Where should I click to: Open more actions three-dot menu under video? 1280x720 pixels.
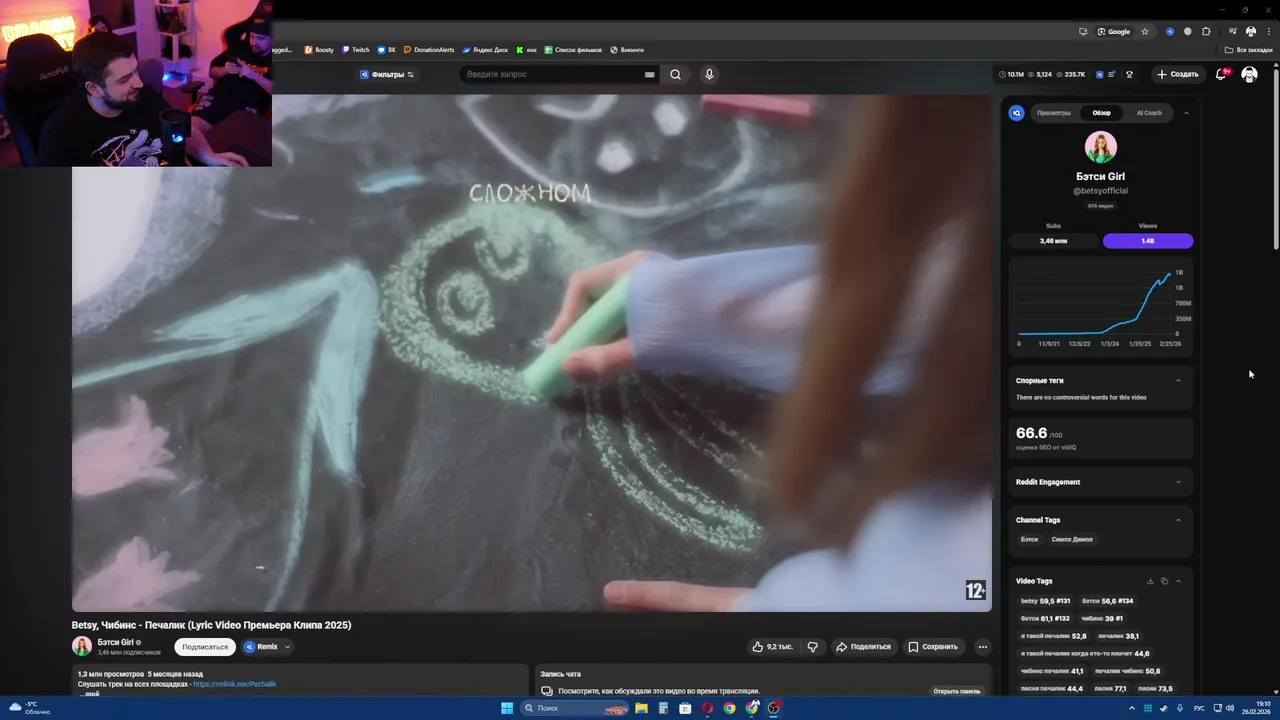coord(983,647)
